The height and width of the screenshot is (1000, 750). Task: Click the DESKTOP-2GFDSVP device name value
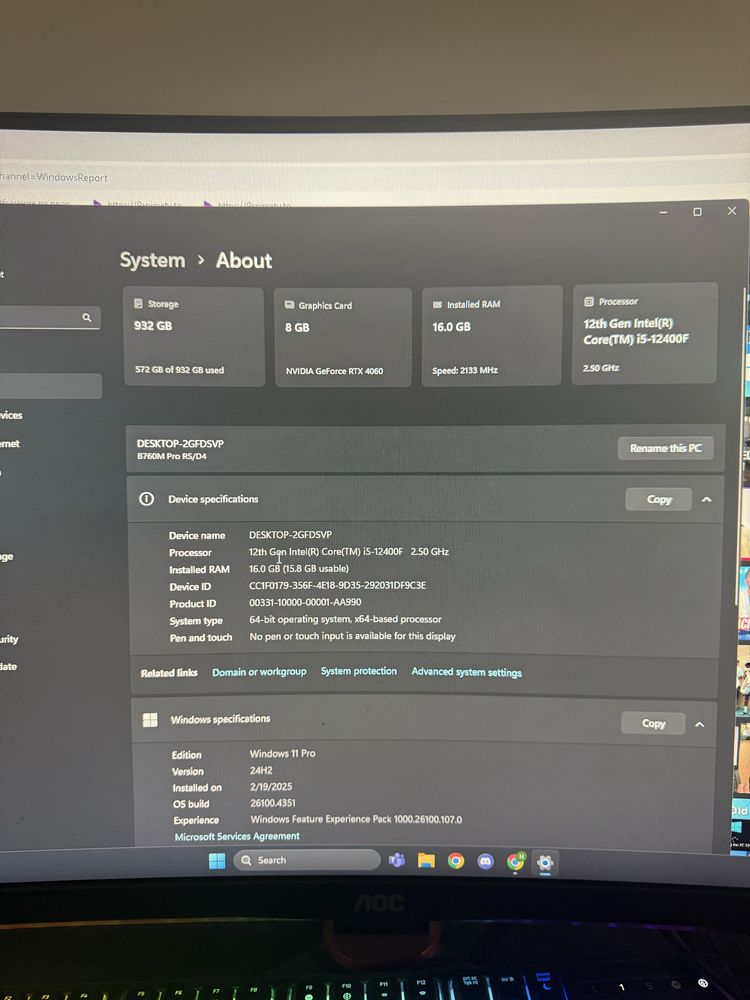click(290, 534)
